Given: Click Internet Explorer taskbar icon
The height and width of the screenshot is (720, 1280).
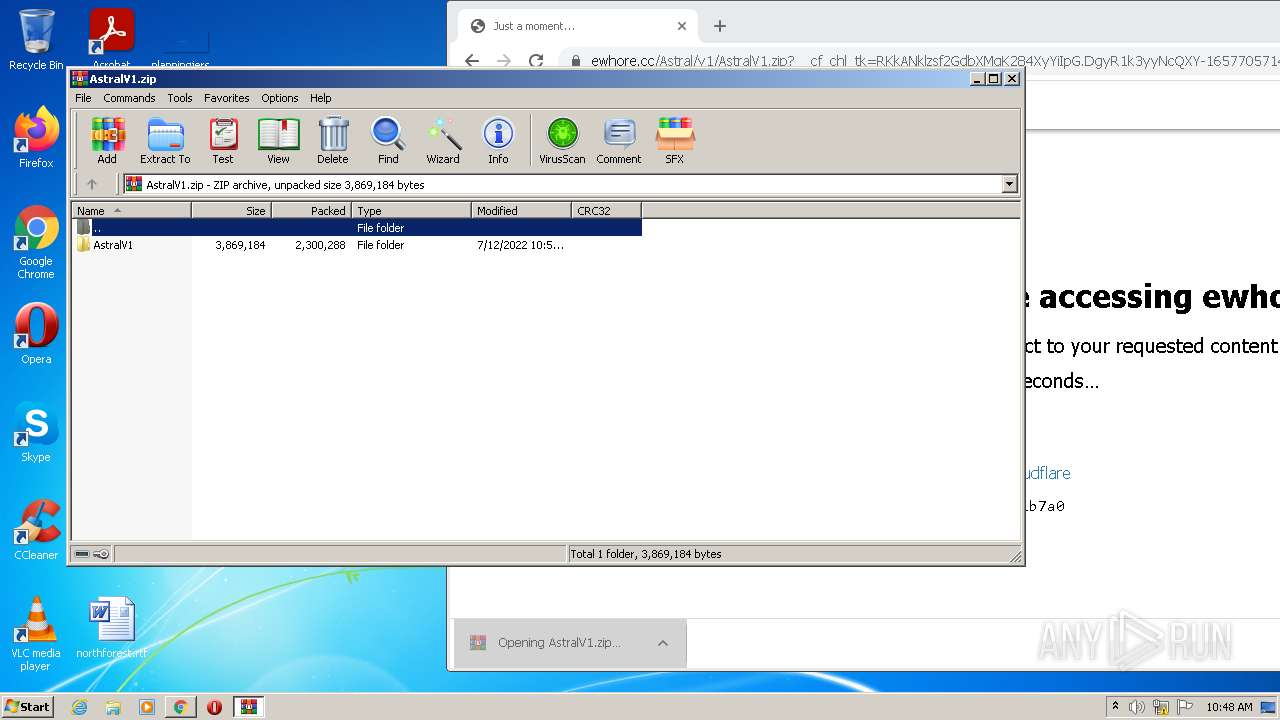Looking at the screenshot, I should (x=79, y=707).
